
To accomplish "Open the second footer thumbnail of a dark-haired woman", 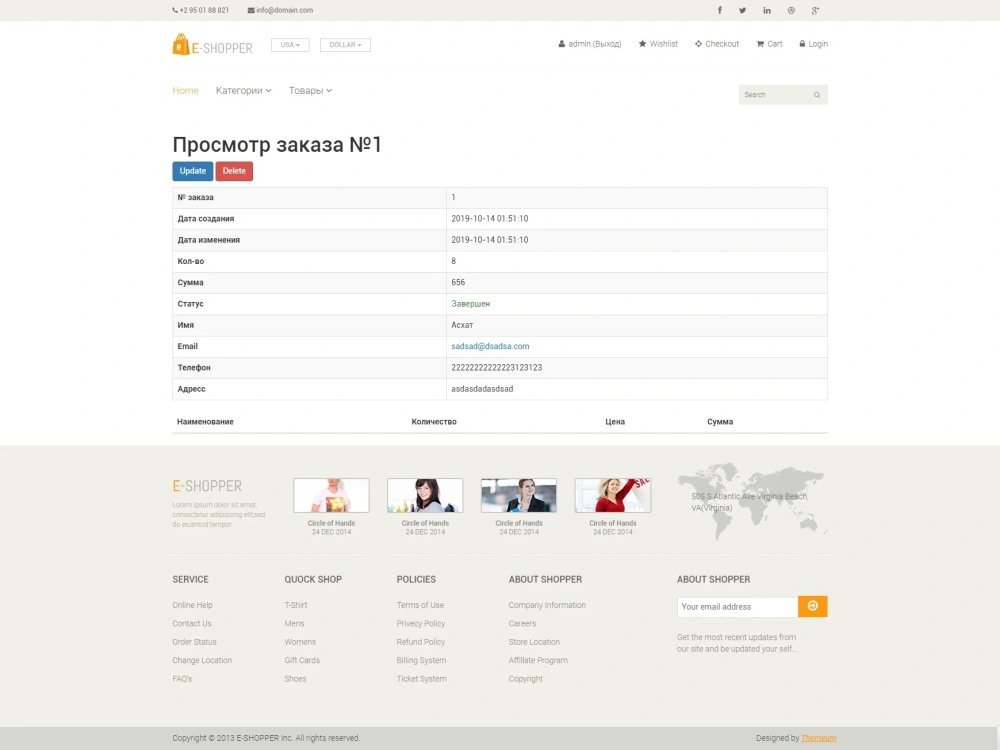I will [x=425, y=496].
